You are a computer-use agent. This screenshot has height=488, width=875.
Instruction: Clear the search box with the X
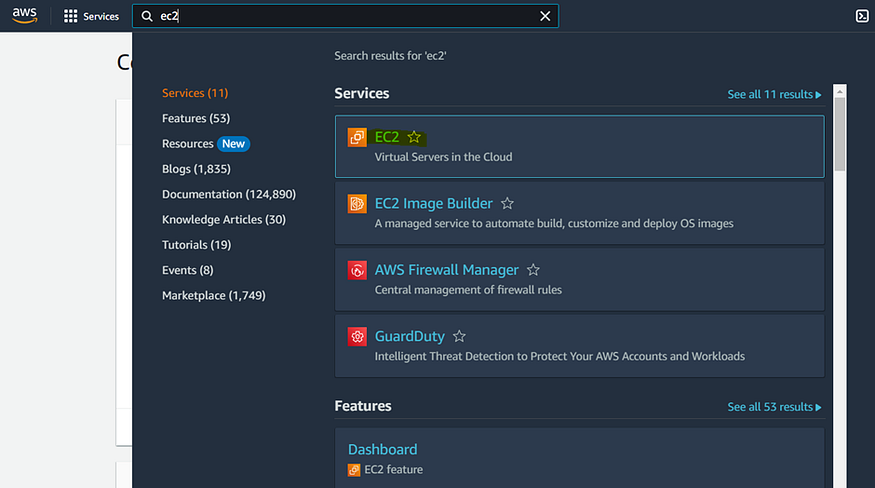tap(545, 16)
